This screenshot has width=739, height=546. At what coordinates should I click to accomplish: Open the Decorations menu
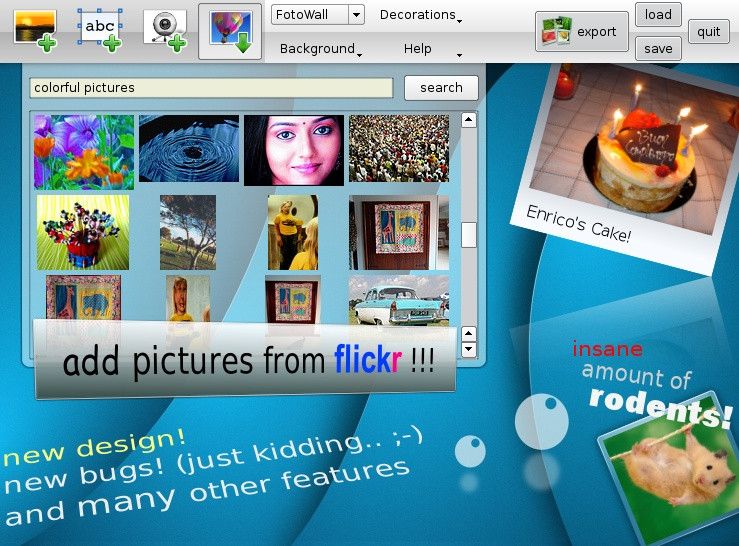pos(420,15)
